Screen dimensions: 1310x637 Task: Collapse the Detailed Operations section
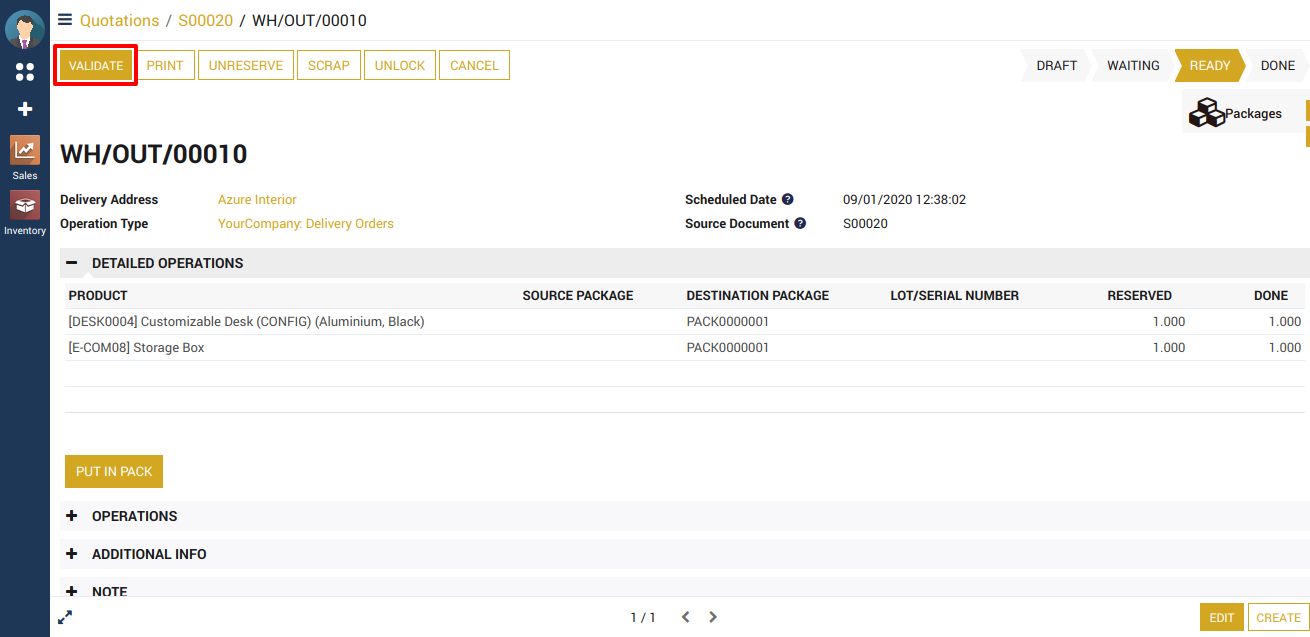(72, 263)
